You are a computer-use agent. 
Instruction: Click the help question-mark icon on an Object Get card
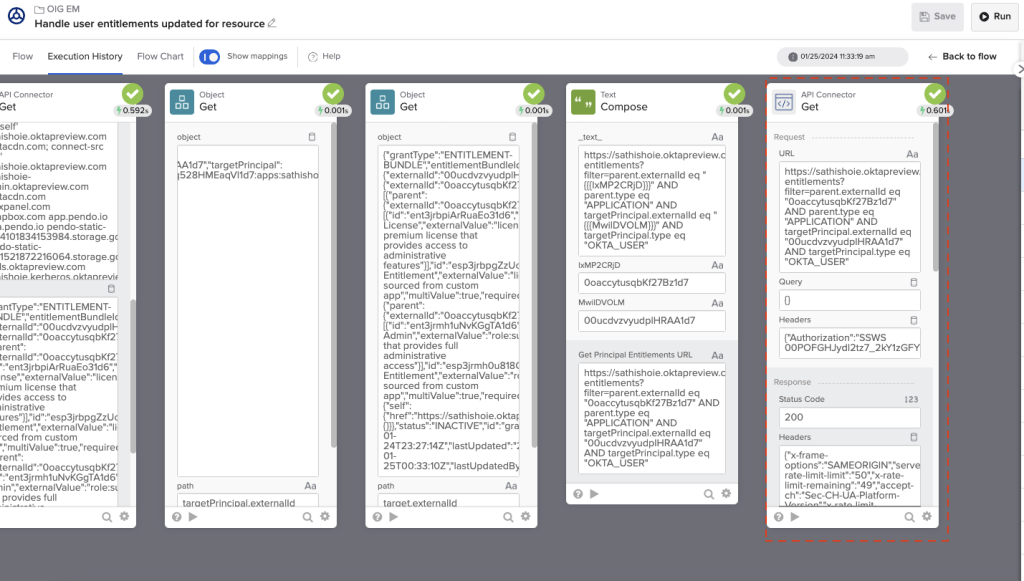point(177,517)
